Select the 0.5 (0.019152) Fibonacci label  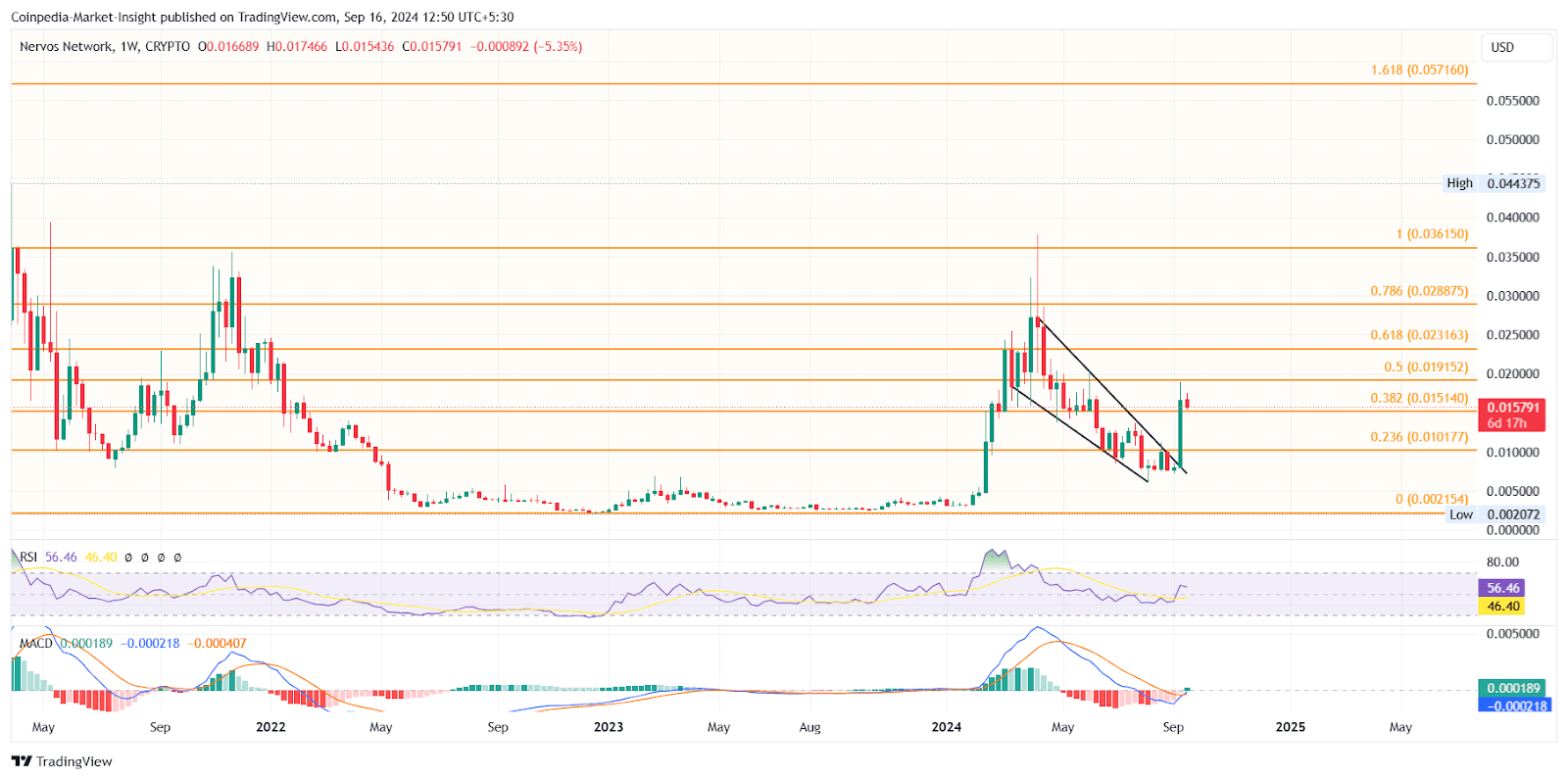1426,366
